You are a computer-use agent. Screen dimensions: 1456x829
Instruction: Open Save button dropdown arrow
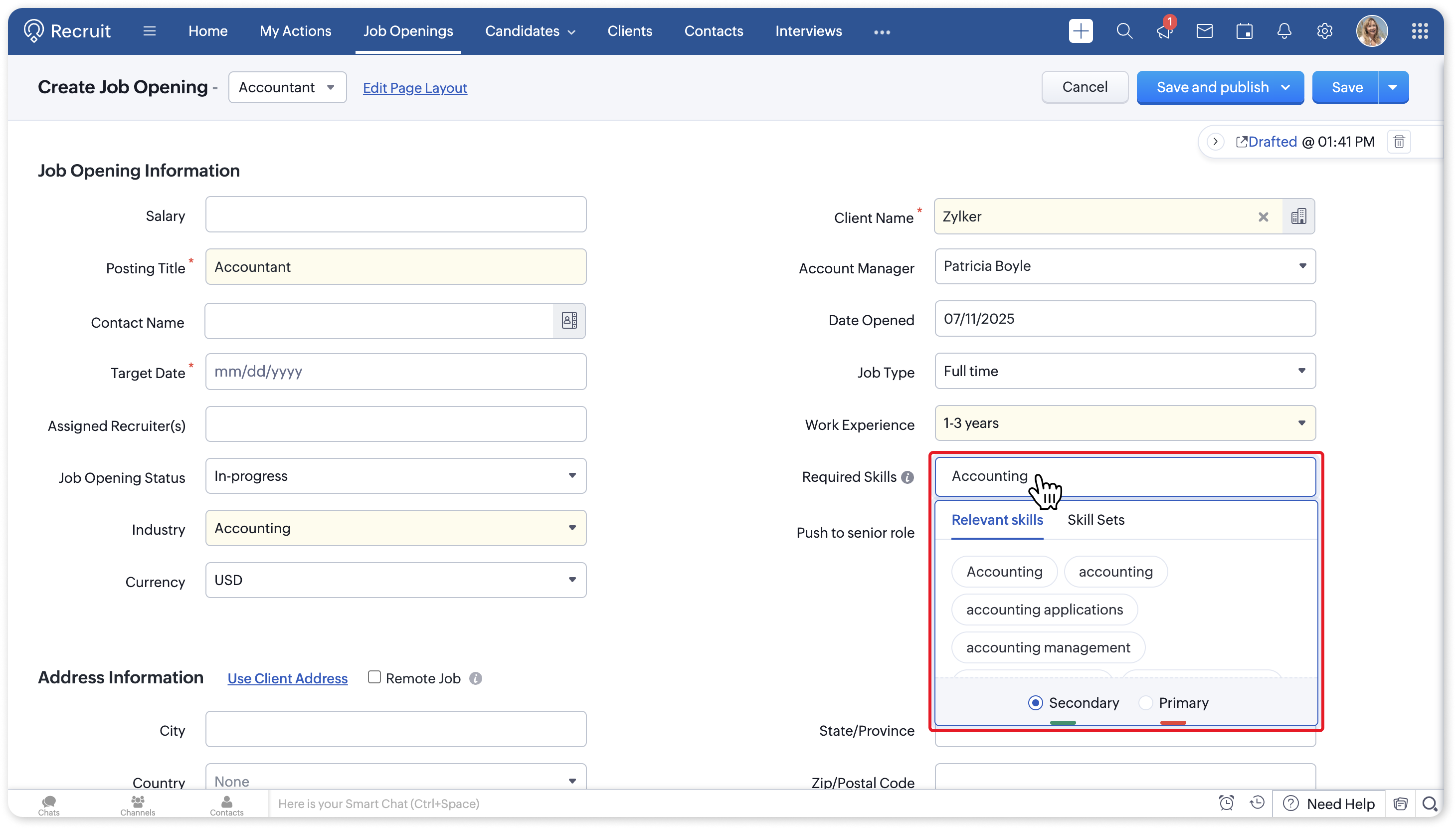point(1393,88)
